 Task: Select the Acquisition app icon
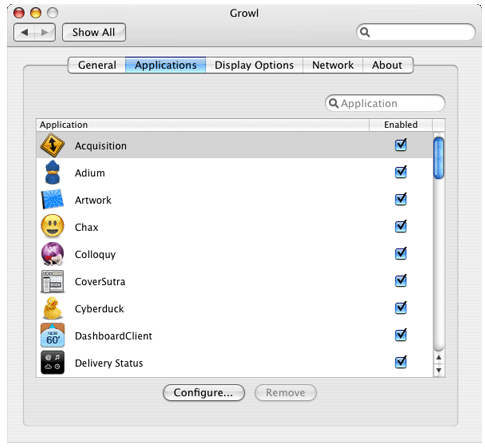click(x=52, y=145)
